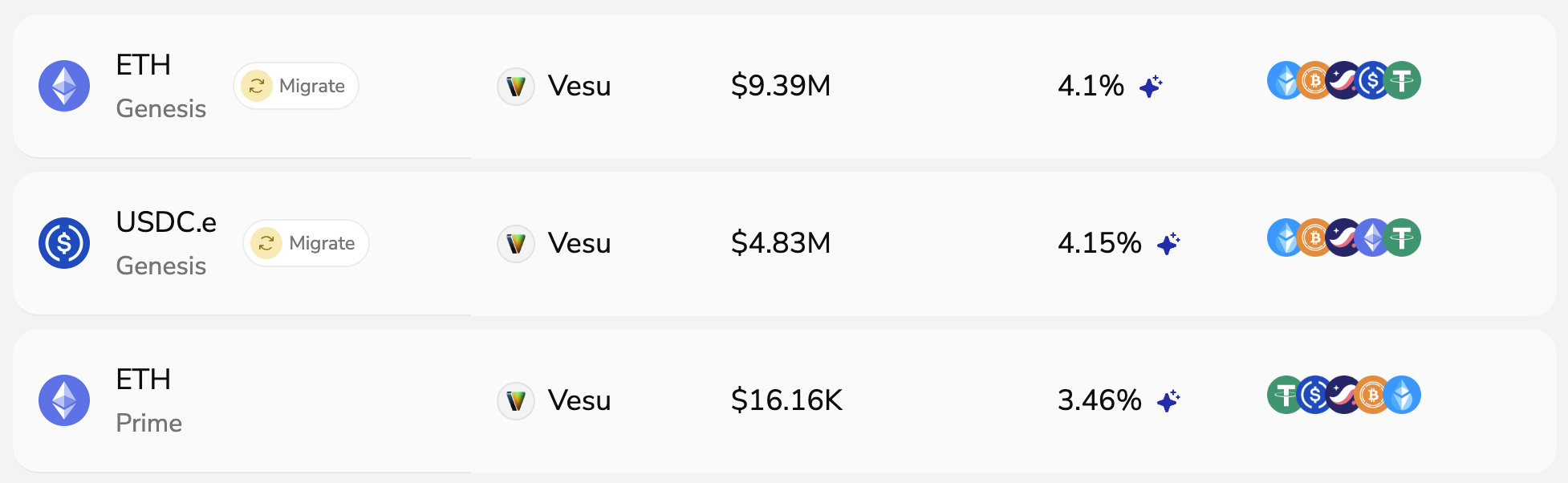
Task: Click the Vesu logo in ETH Genesis row
Action: pos(516,86)
